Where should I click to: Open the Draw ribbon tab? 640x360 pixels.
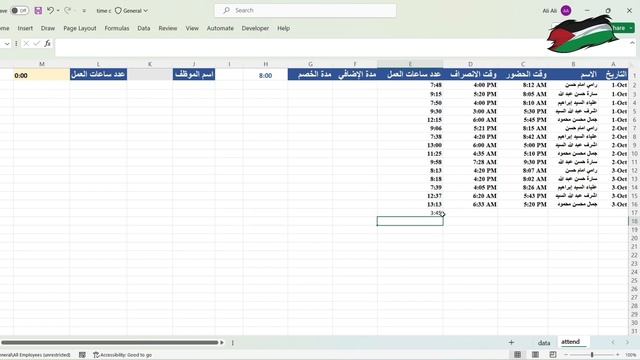coord(48,28)
